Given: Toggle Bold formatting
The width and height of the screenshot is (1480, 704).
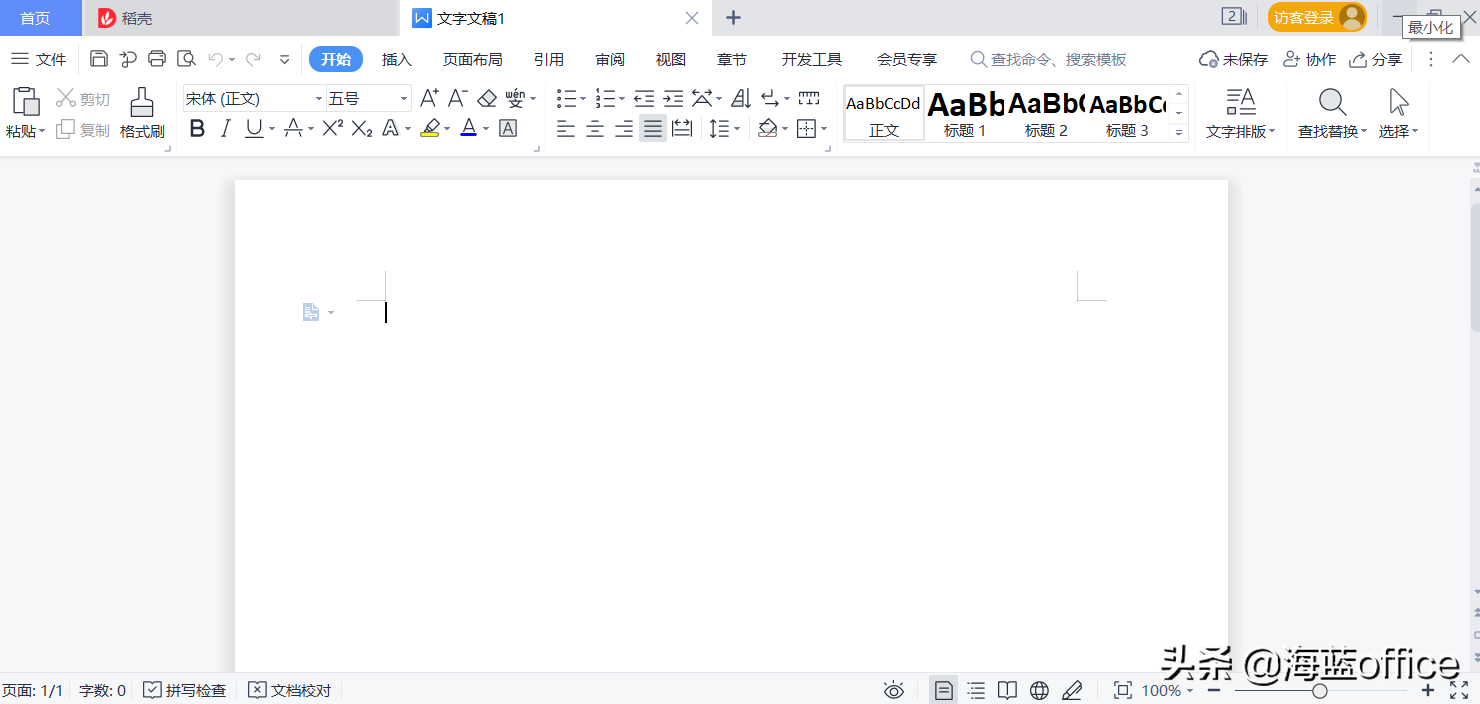Looking at the screenshot, I should (x=197, y=128).
